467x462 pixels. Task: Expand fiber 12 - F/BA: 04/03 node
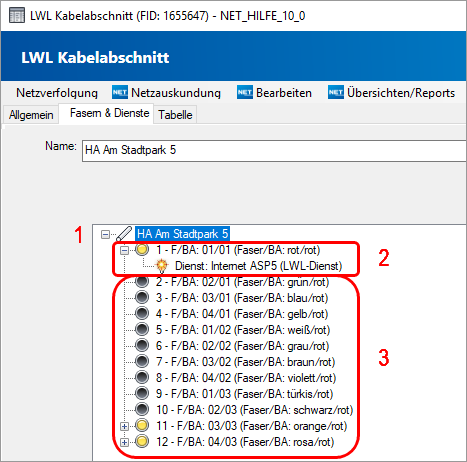[124, 442]
